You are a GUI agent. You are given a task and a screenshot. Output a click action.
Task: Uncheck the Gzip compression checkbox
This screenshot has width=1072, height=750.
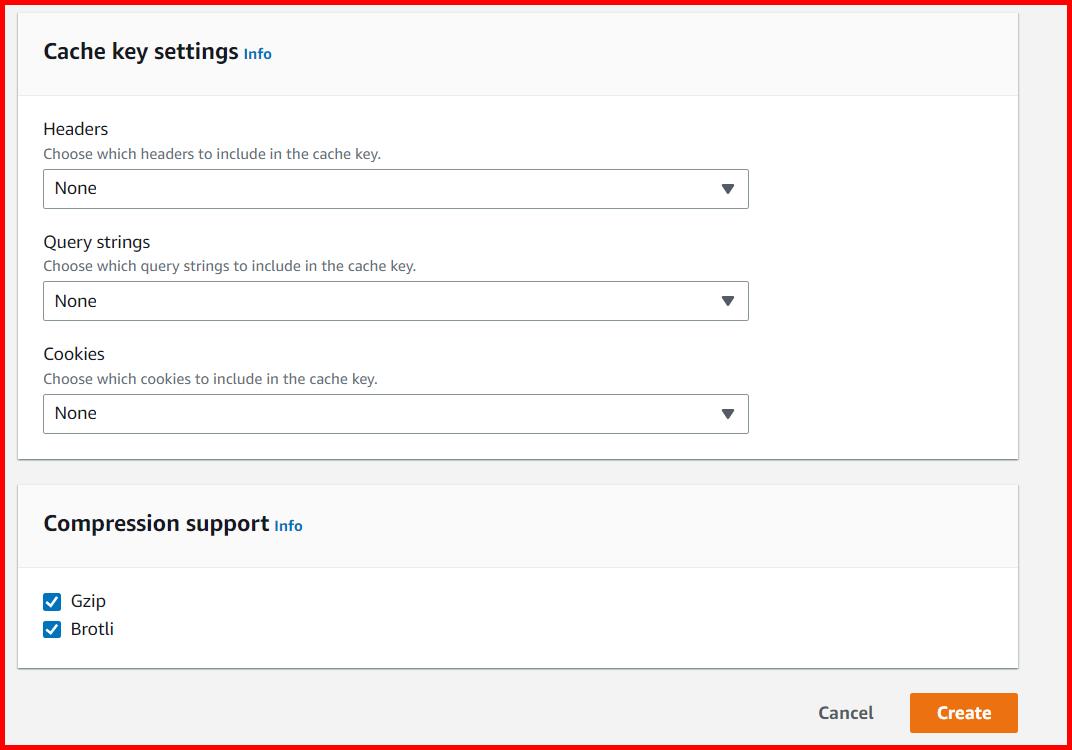(51, 601)
